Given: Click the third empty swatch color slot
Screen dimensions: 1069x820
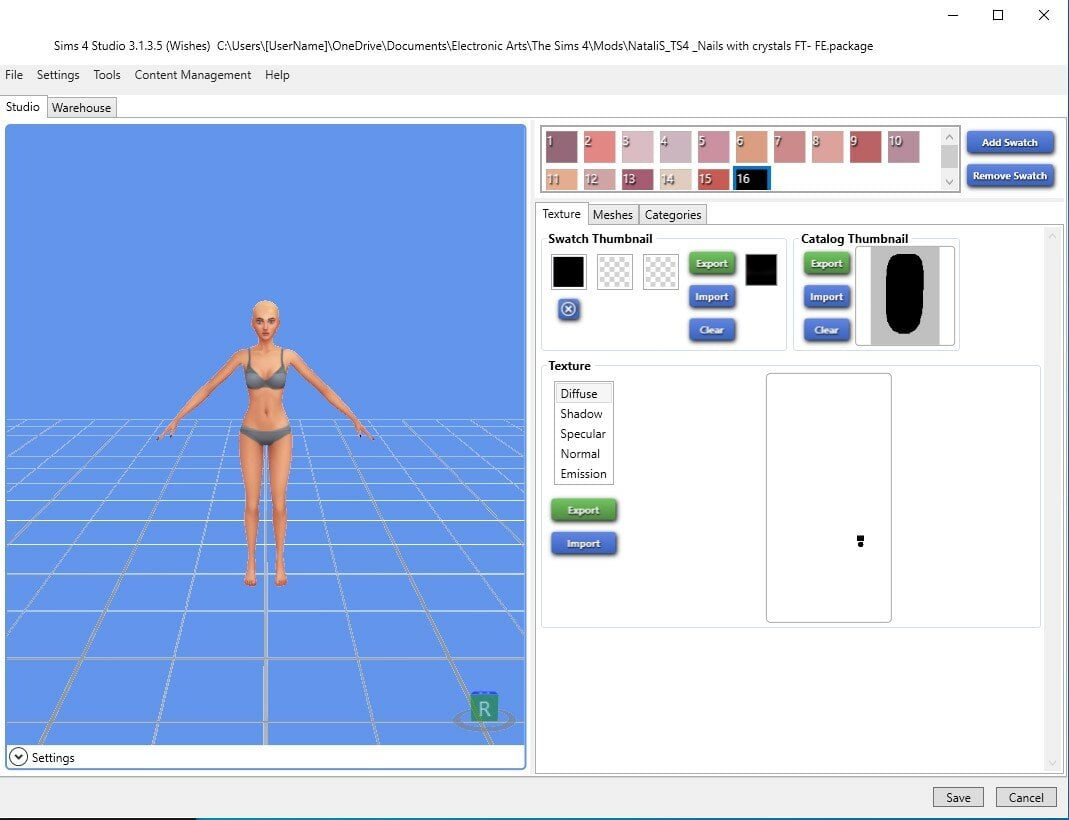Looking at the screenshot, I should tap(661, 272).
